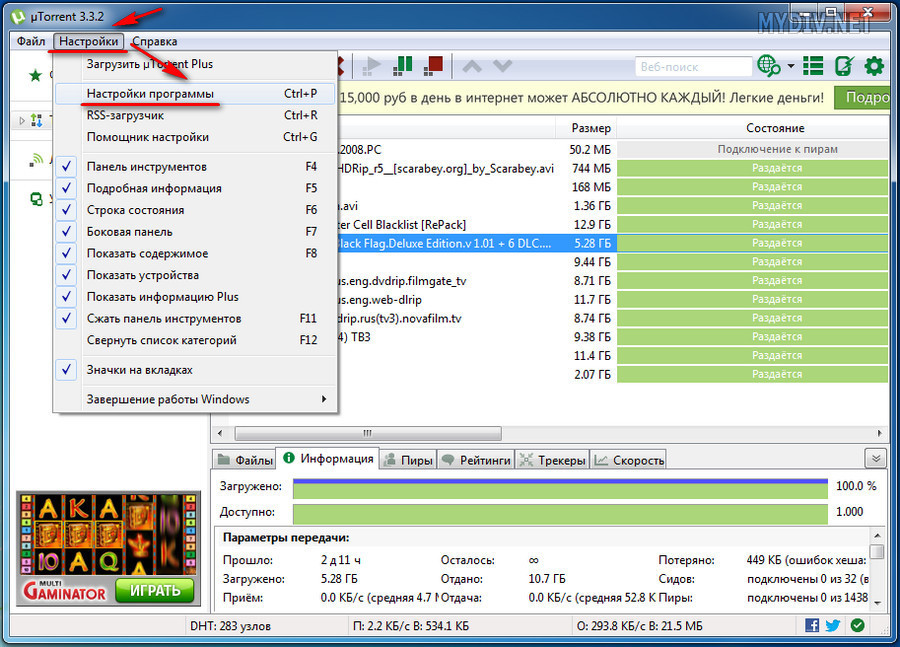Screen dimensions: 900x647
Task: Click info panel scrollbar down arrow
Action: 877,603
